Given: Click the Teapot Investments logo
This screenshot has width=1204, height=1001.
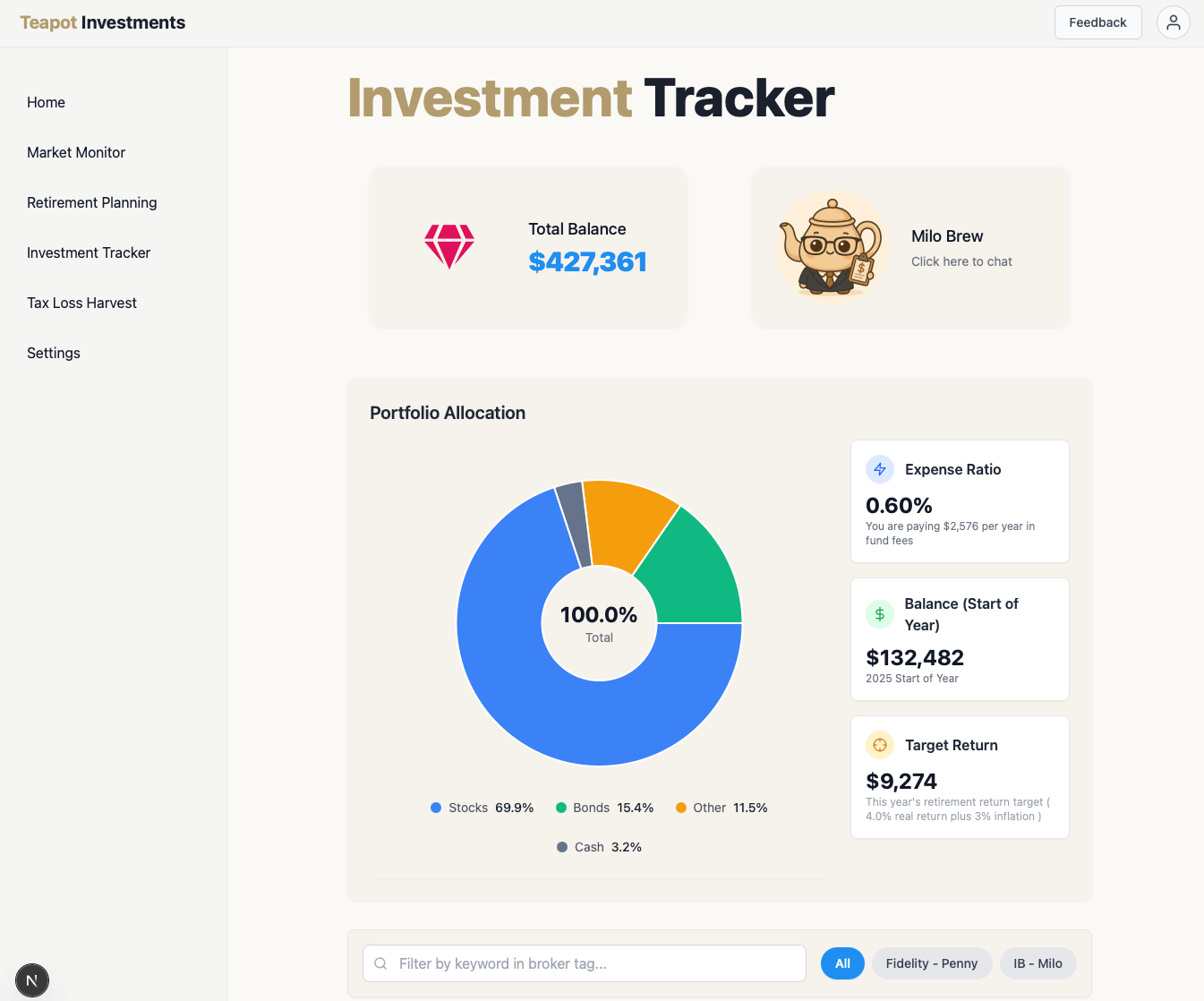Looking at the screenshot, I should click(x=103, y=22).
